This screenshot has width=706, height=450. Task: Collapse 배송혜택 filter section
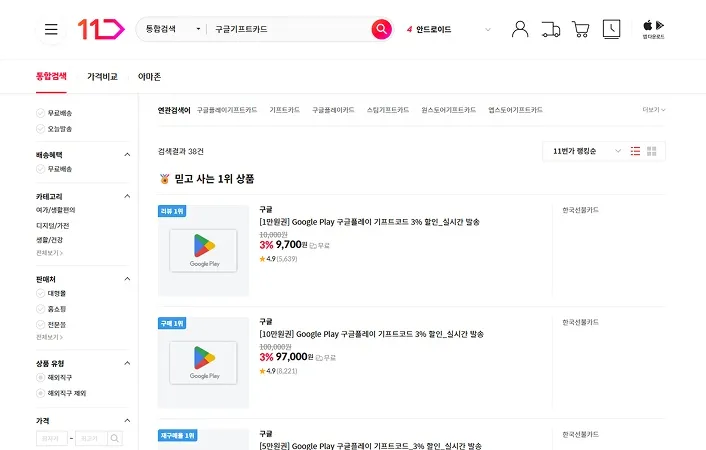pos(127,155)
